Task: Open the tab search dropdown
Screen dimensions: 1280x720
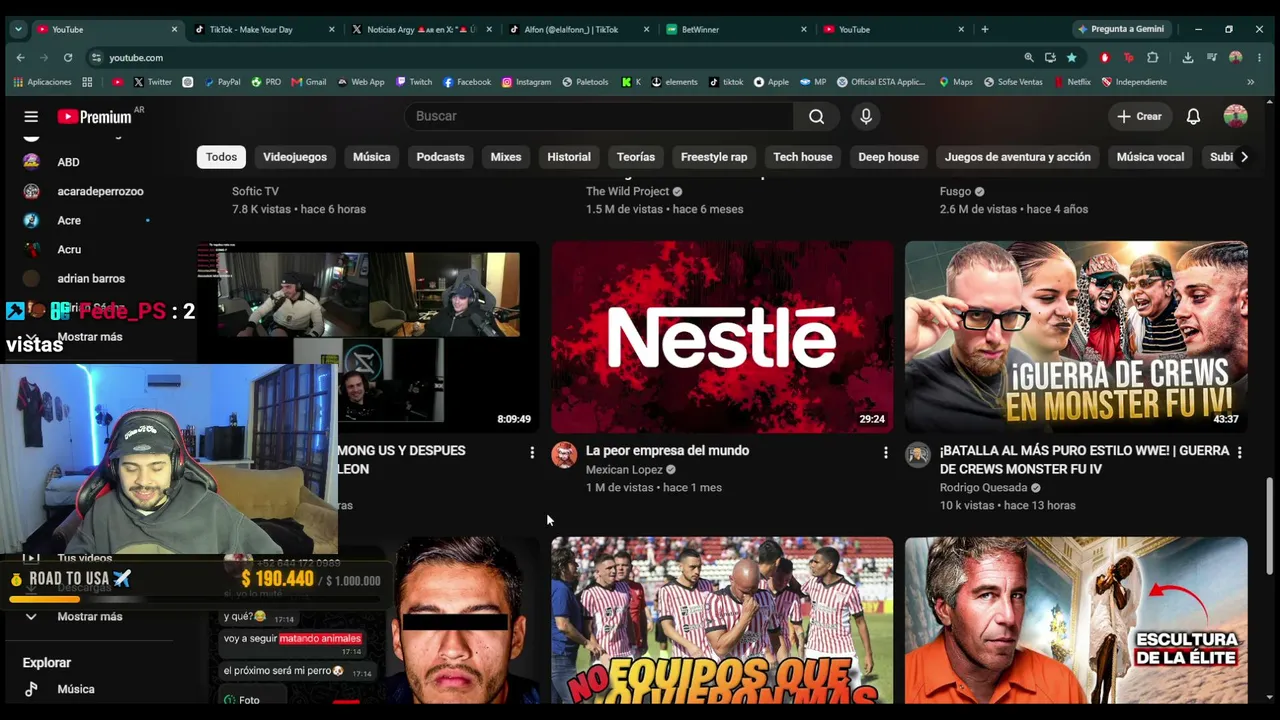Action: pos(18,30)
